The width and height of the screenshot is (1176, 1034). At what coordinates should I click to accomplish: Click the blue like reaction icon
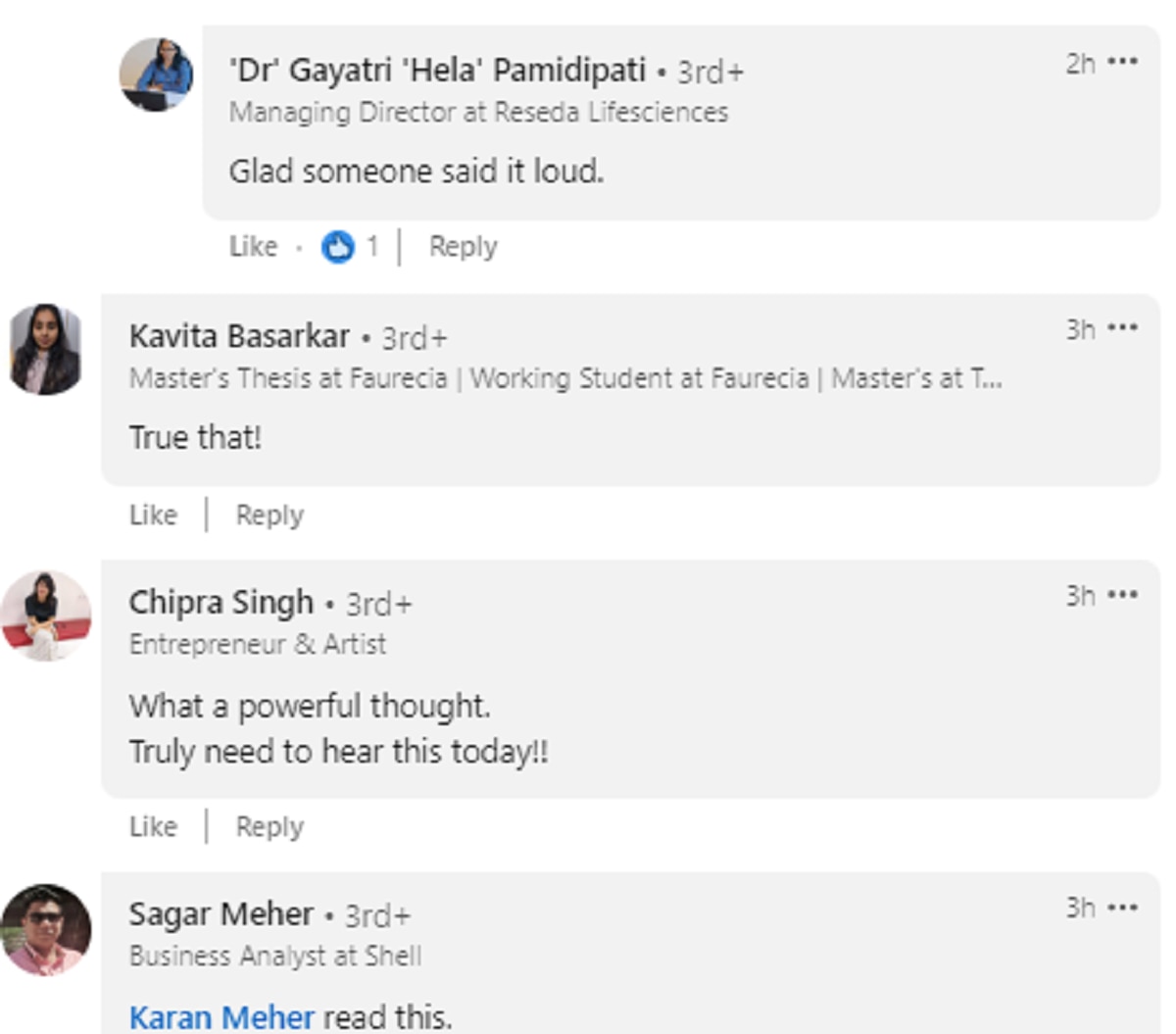(337, 247)
